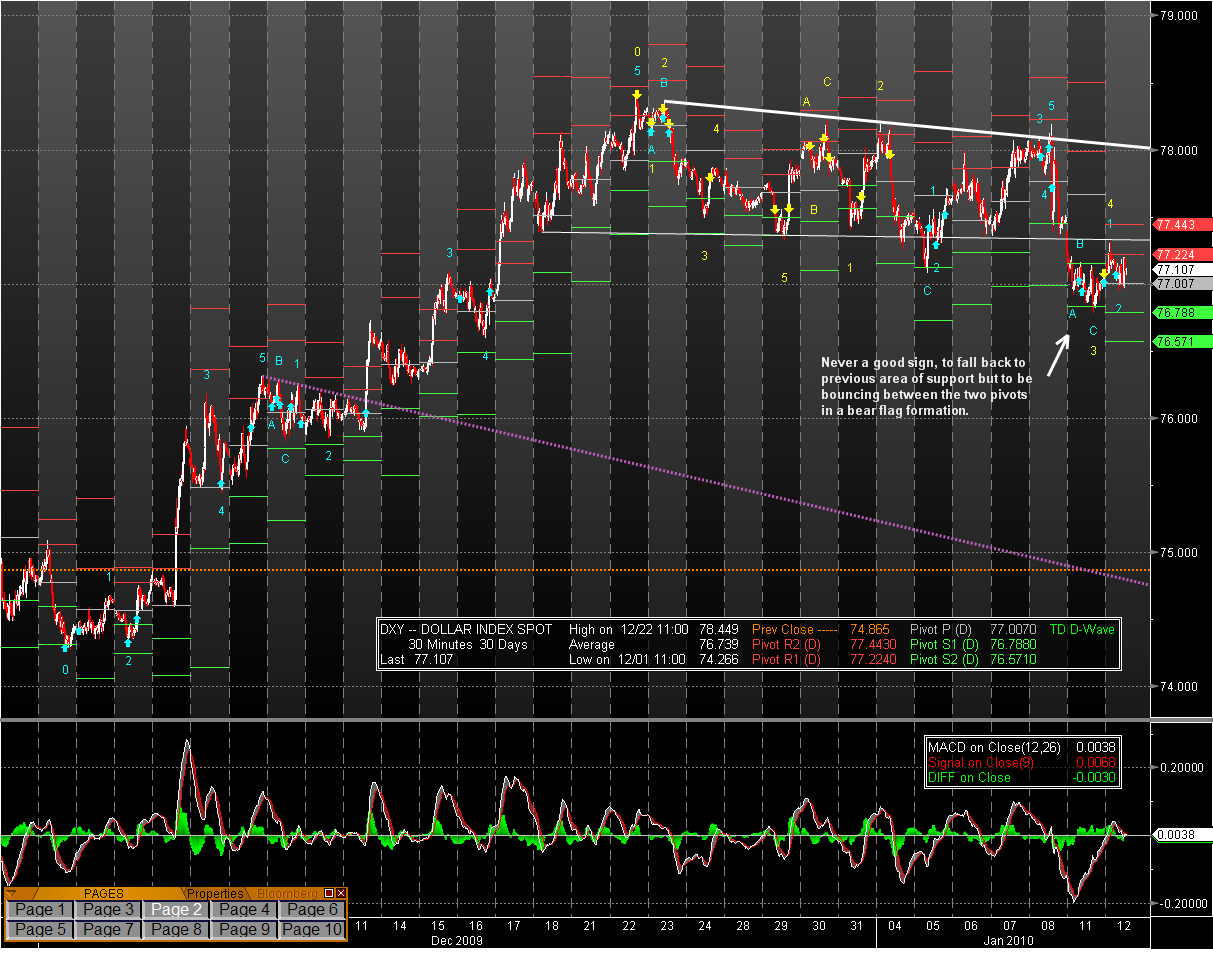Image resolution: width=1213 pixels, height=968 pixels.
Task: Open Page 4 of the chart
Action: pyautogui.click(x=244, y=909)
